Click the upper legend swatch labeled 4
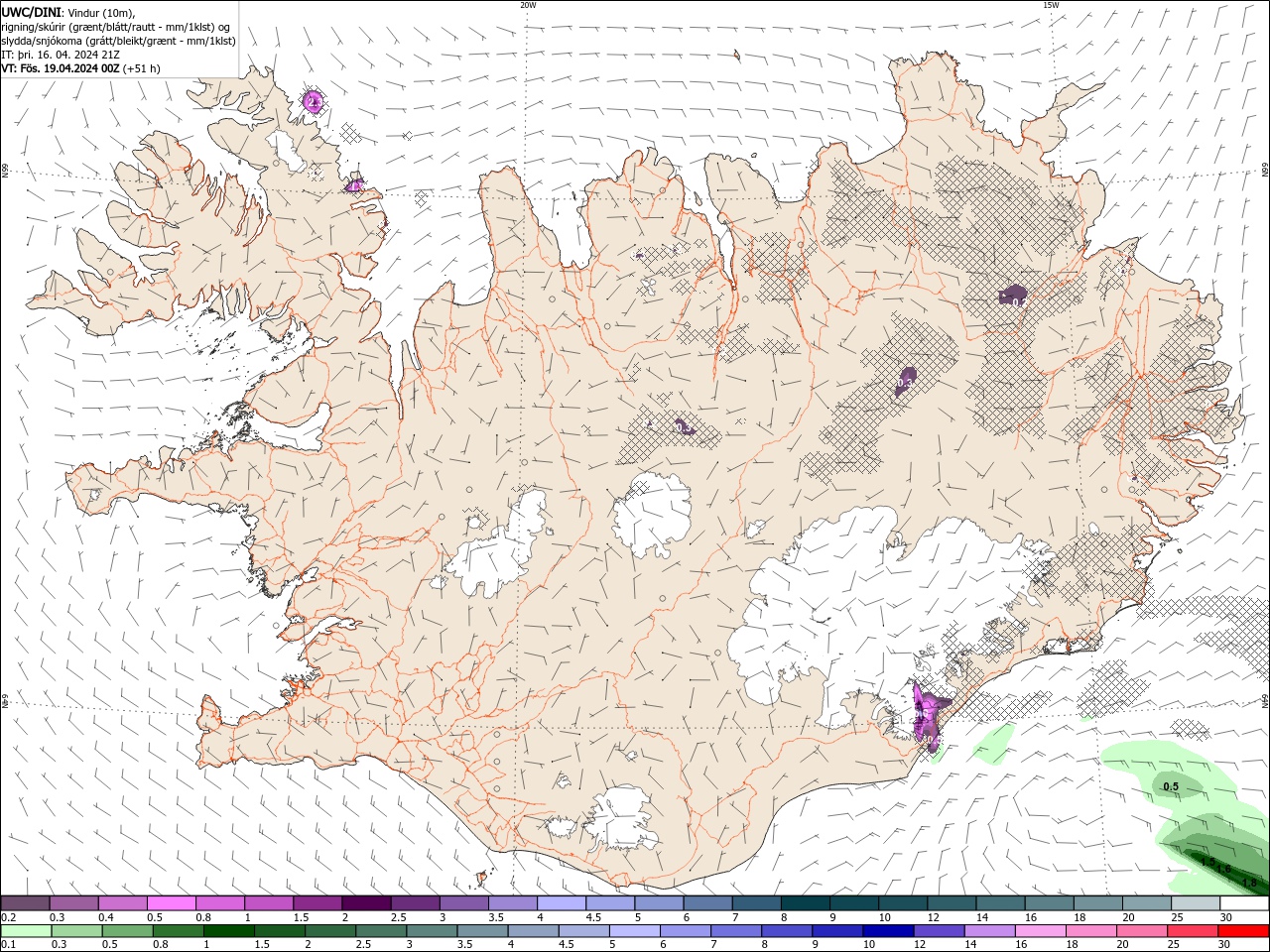This screenshot has width=1270, height=952. [562, 903]
